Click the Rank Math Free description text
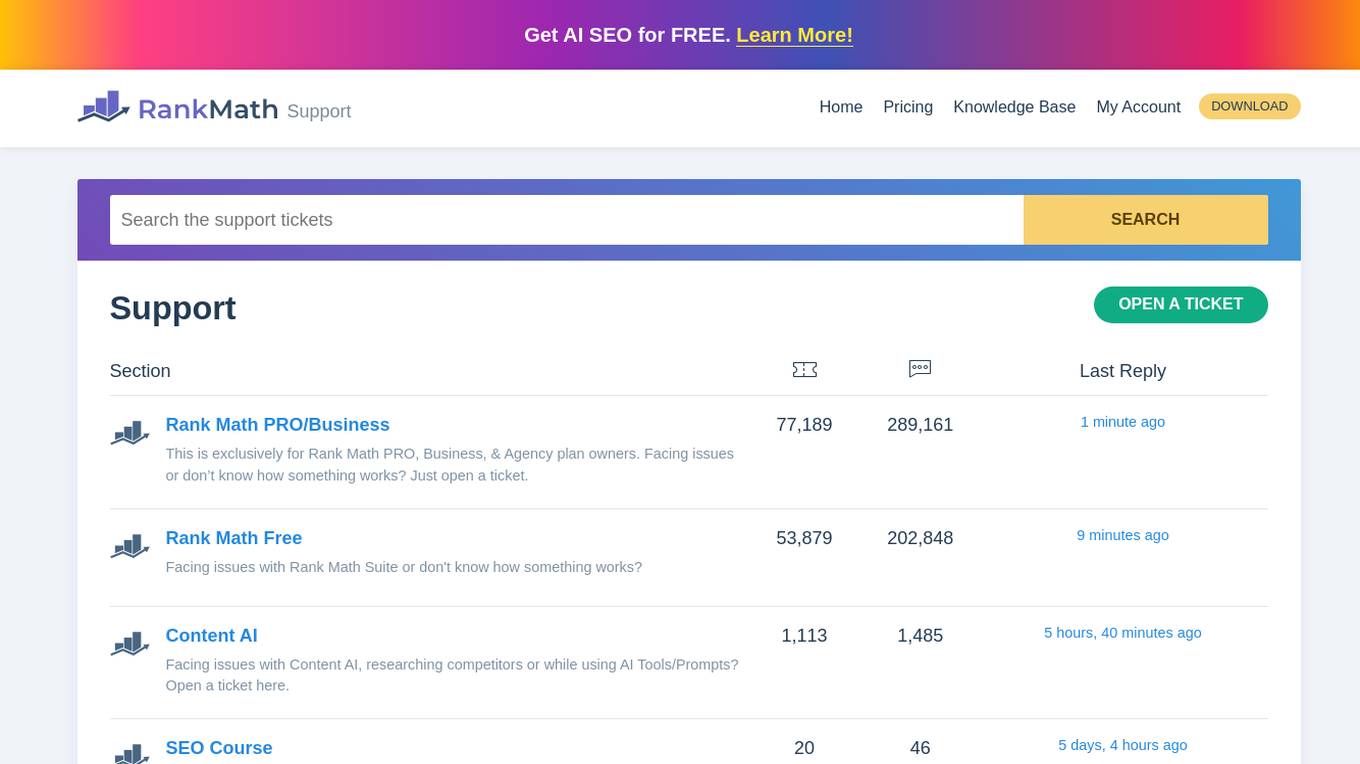 coord(403,567)
